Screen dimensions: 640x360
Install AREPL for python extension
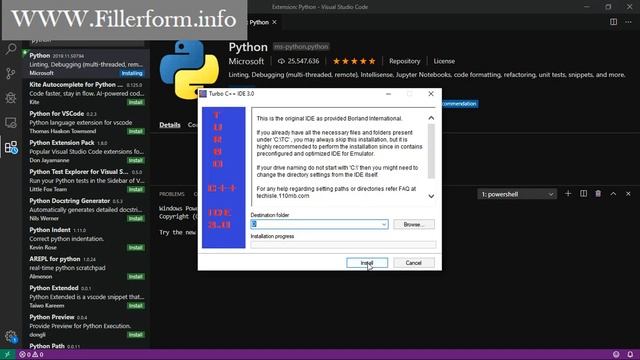coord(136,277)
